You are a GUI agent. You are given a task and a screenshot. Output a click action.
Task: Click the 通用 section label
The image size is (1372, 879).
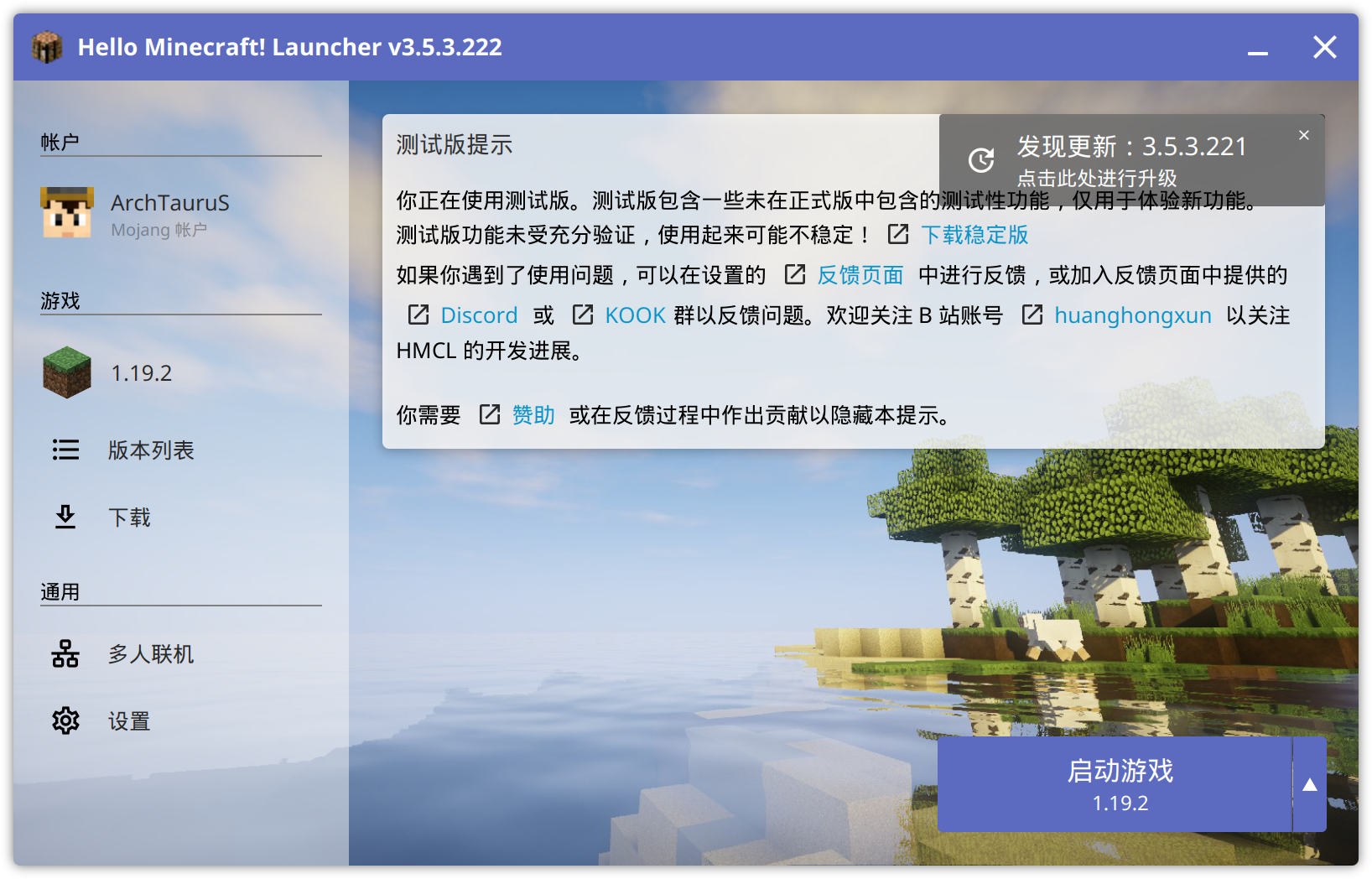tap(60, 591)
